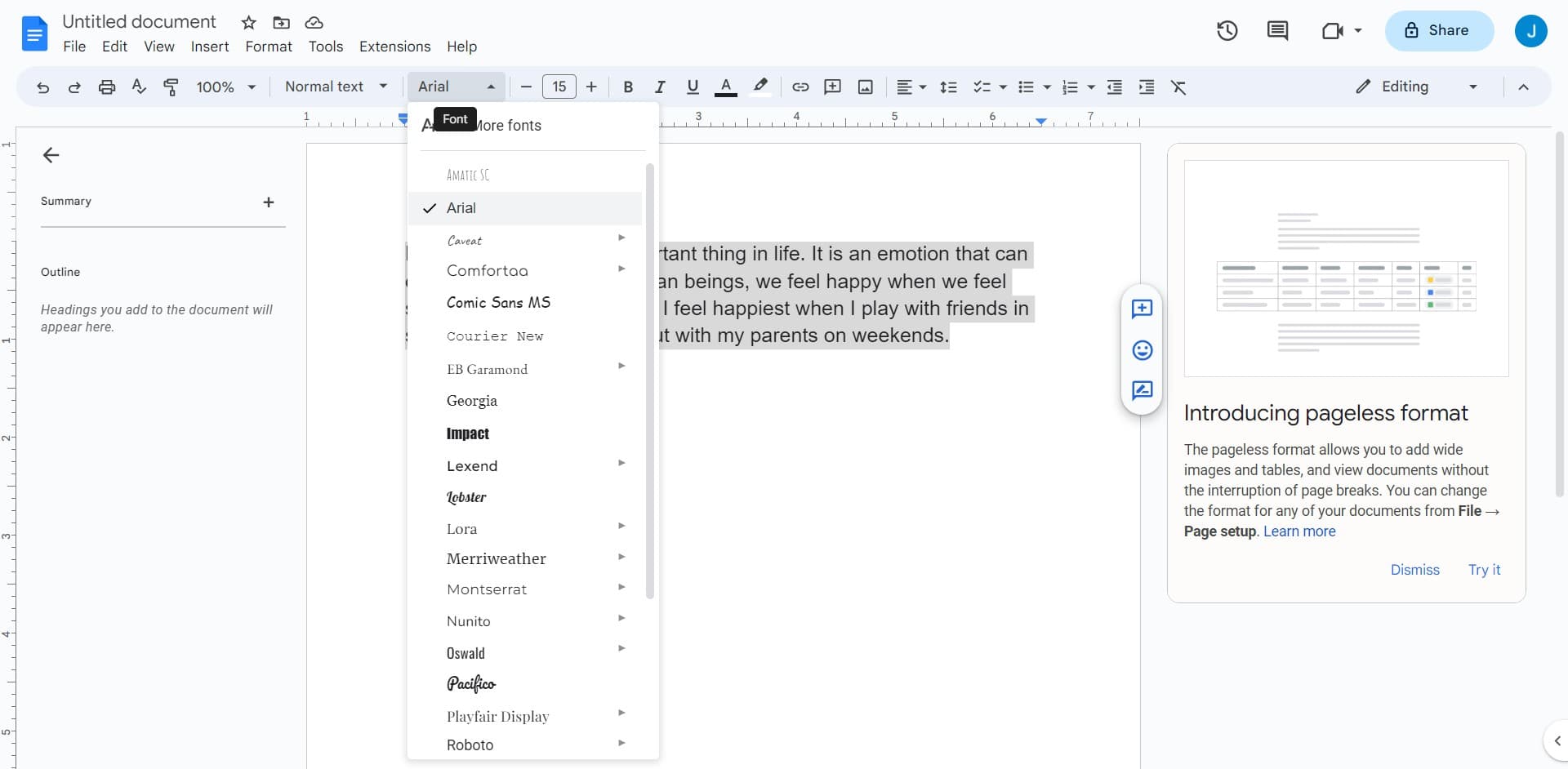
Task: Expand the Merriweather font submenu
Action: [x=621, y=556]
